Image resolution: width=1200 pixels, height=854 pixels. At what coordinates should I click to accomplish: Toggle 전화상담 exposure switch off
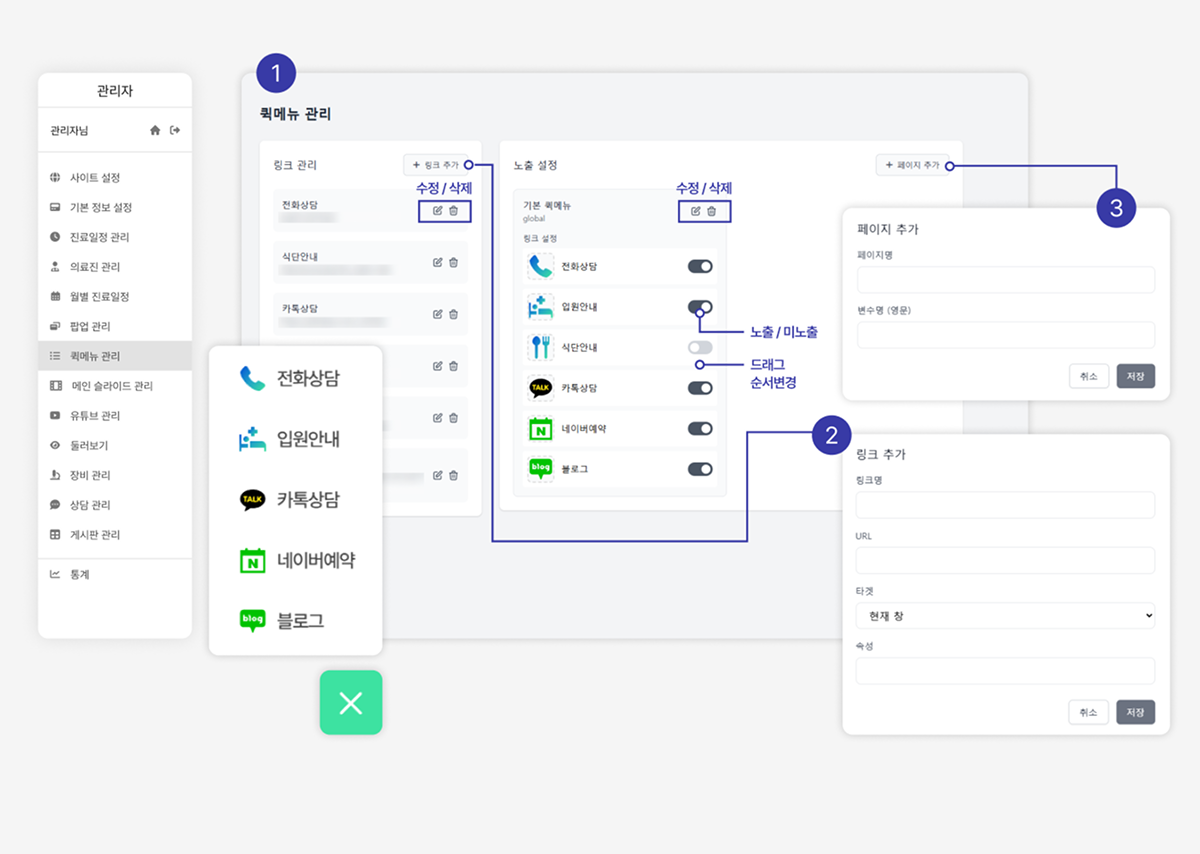[x=700, y=266]
